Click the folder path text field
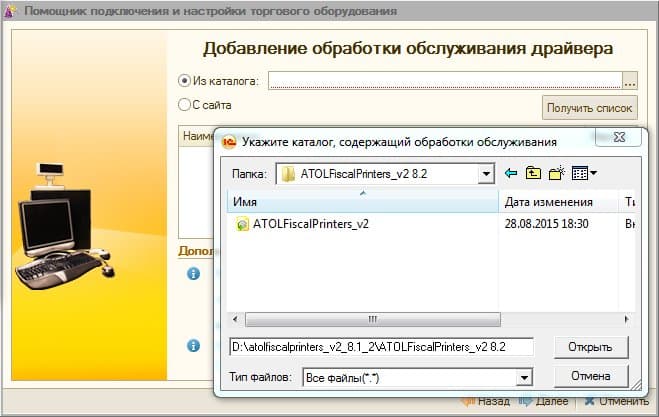Image resolution: width=659 pixels, height=417 pixels. (382, 347)
